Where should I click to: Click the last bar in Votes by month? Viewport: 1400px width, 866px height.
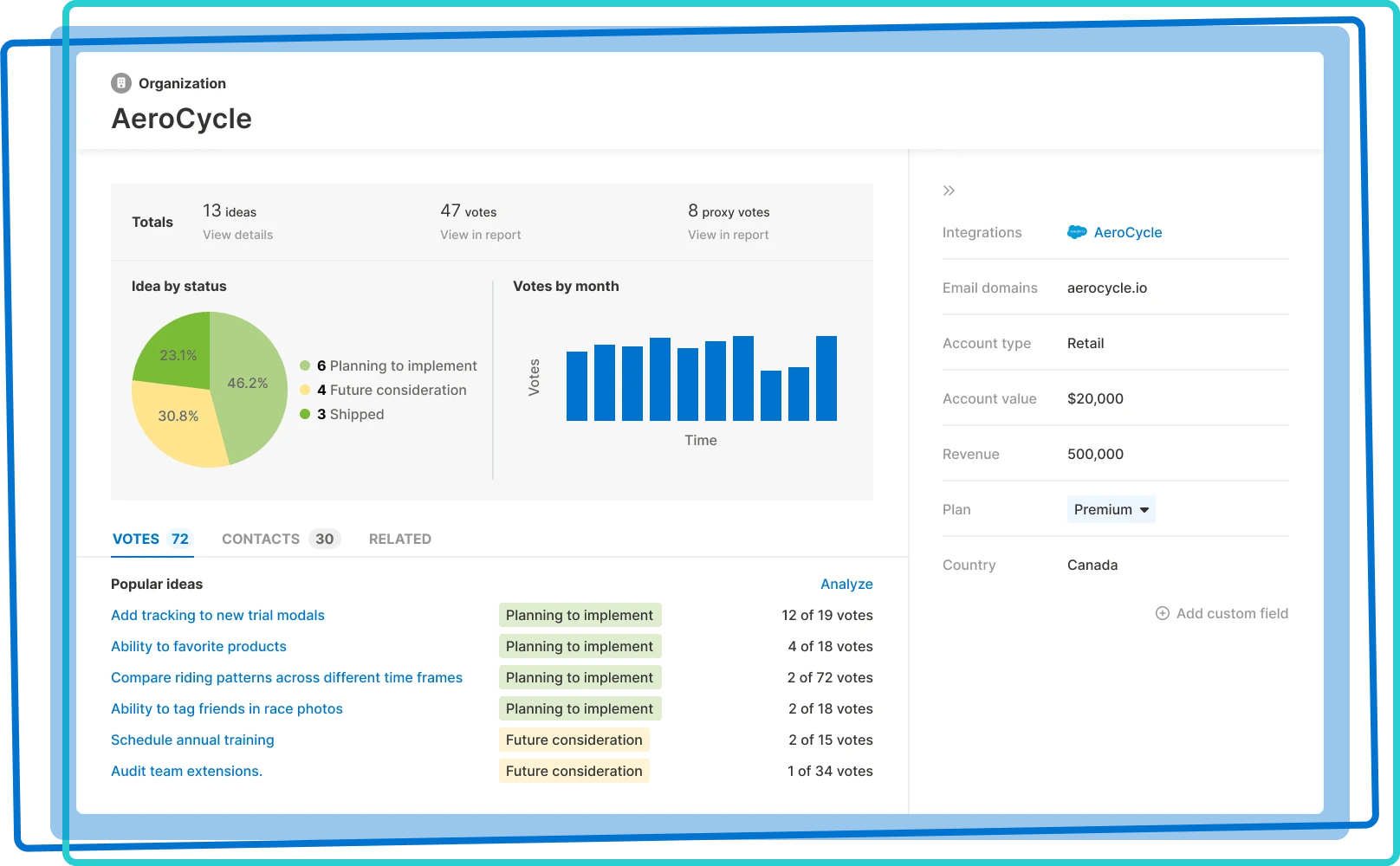coord(826,378)
